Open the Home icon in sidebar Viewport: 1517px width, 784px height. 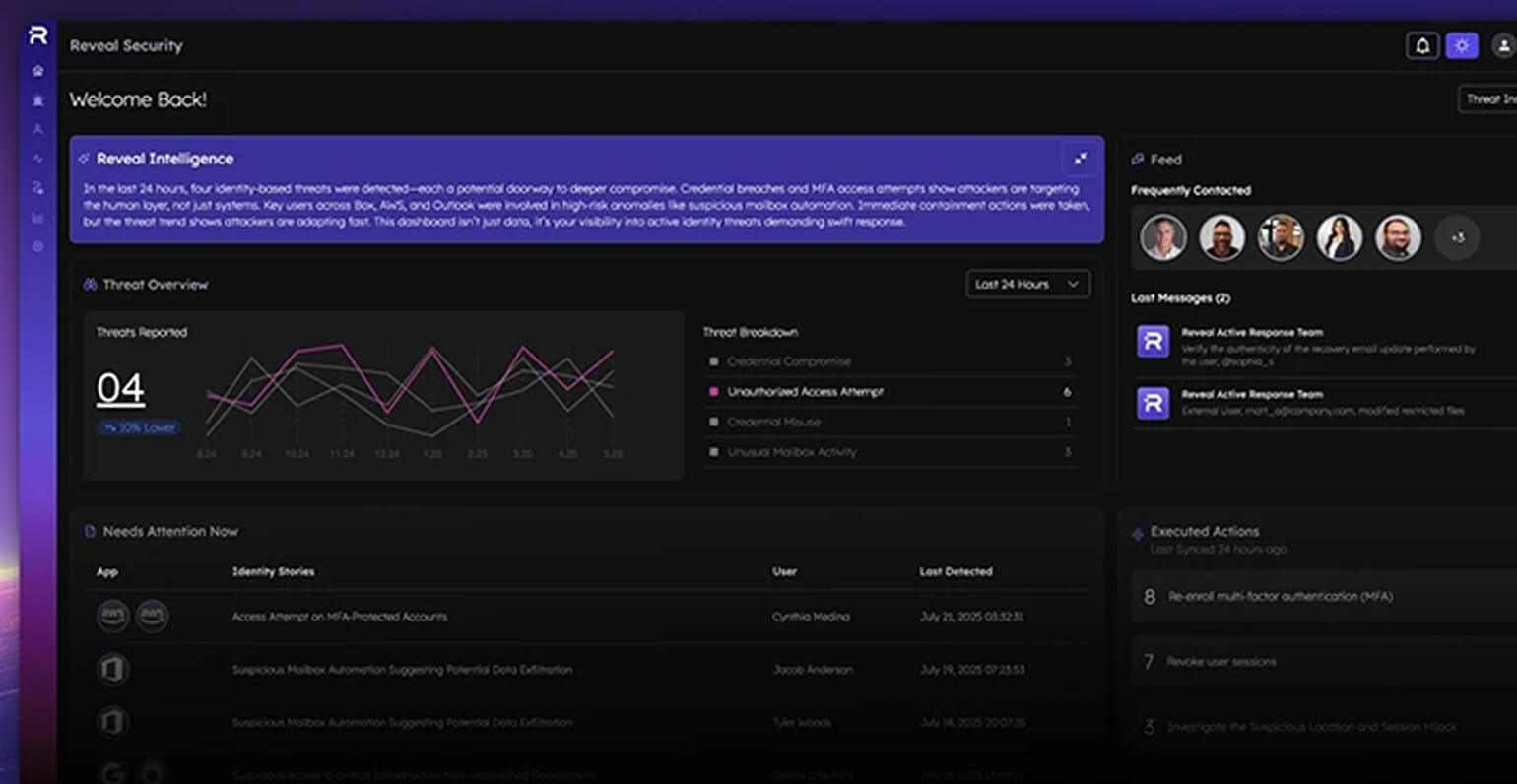pos(38,71)
